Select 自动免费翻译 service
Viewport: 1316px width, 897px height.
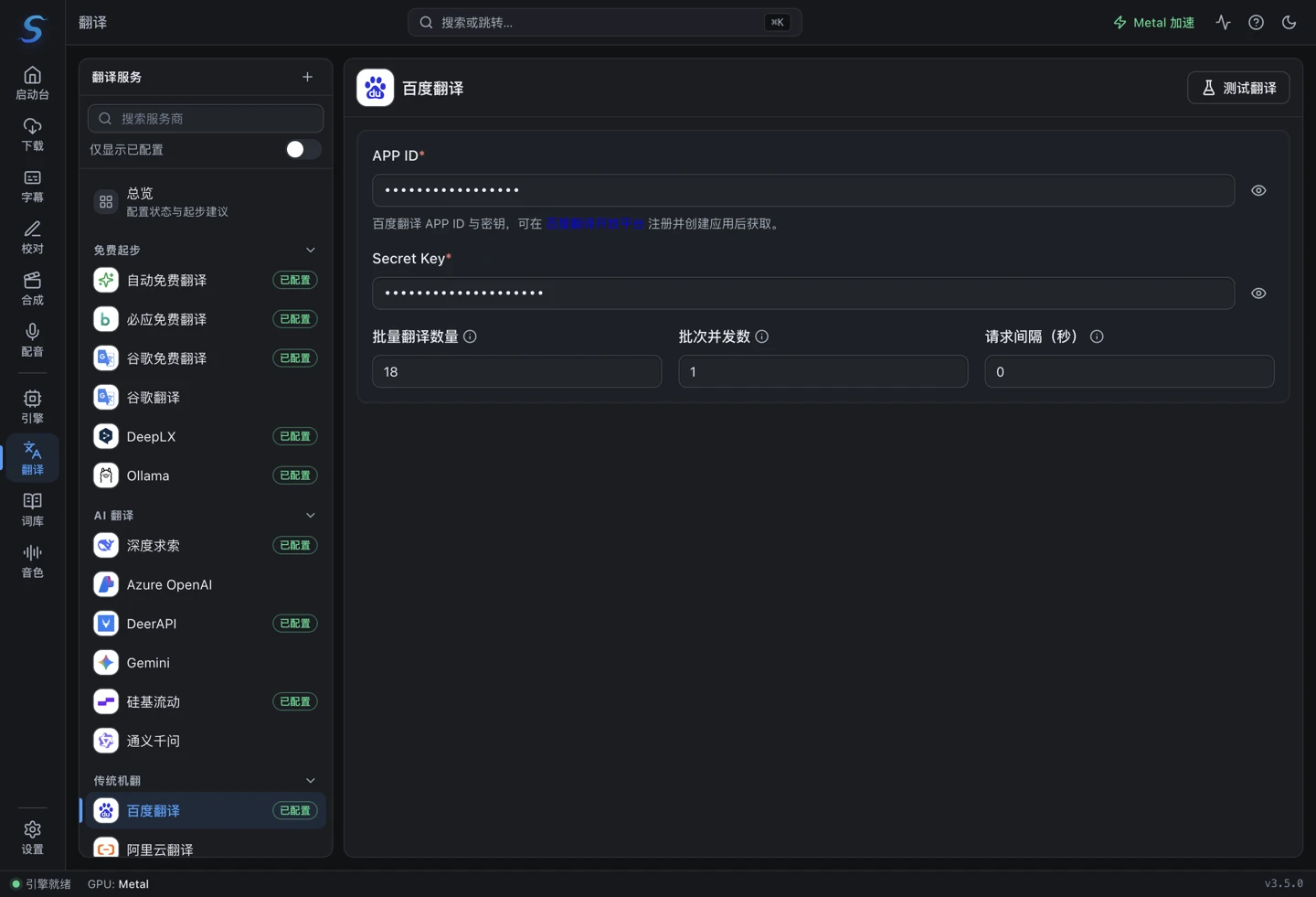tap(206, 280)
